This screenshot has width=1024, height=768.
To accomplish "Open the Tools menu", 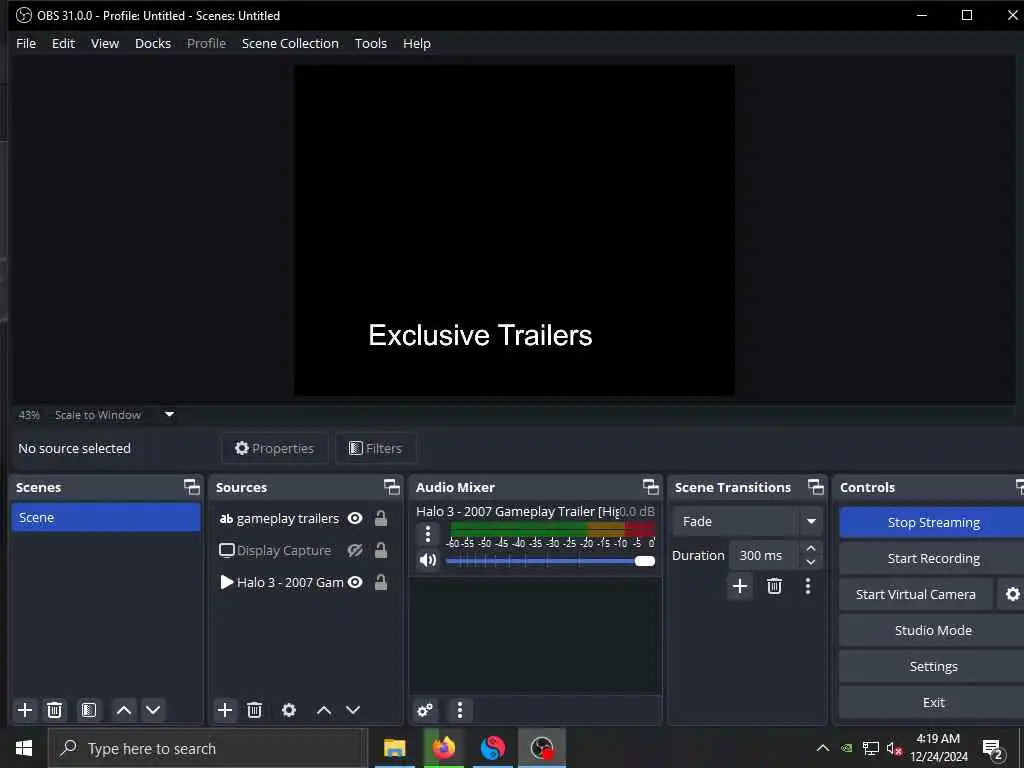I will [371, 43].
